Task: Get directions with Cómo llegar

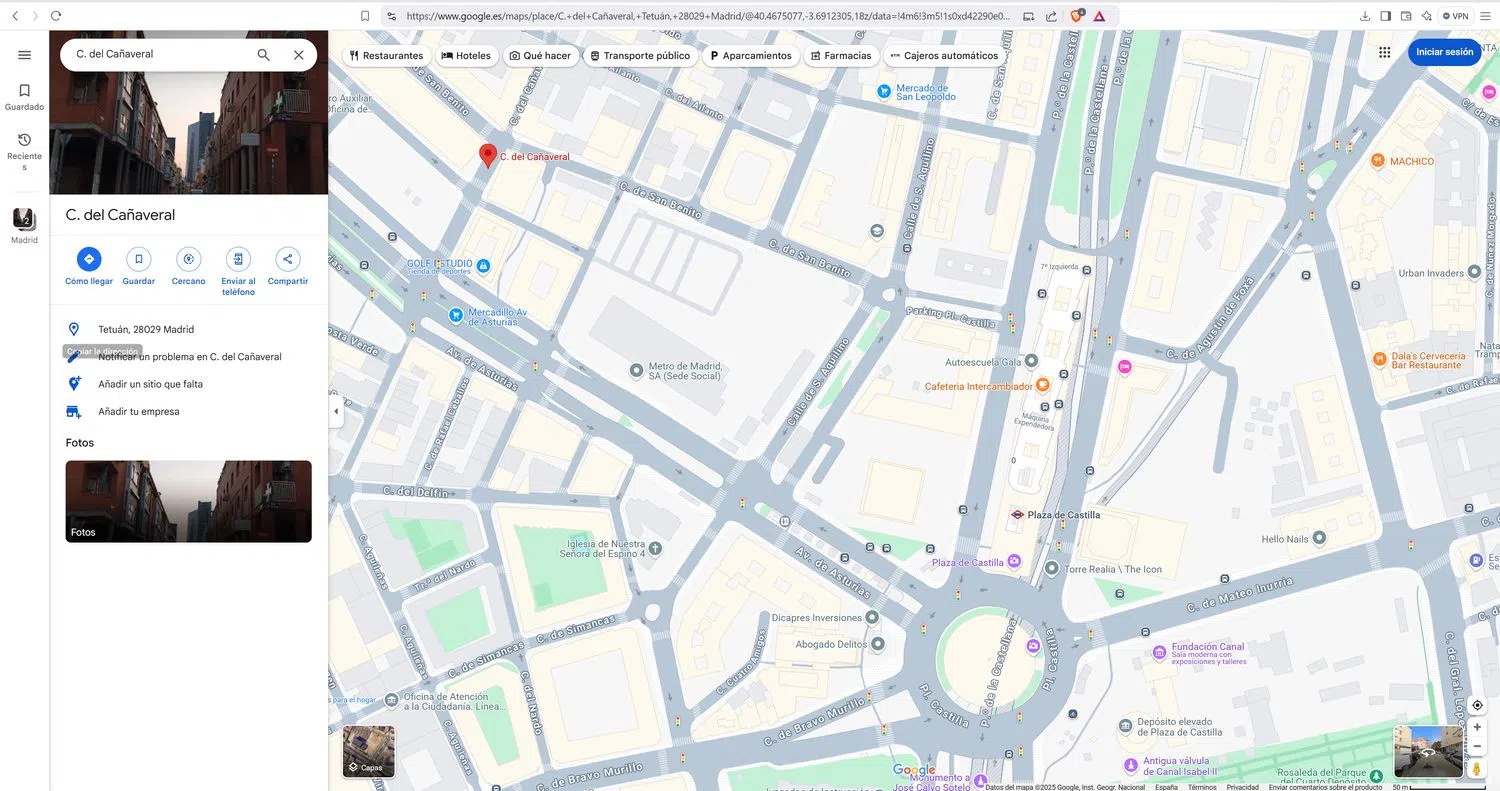Action: pos(89,259)
